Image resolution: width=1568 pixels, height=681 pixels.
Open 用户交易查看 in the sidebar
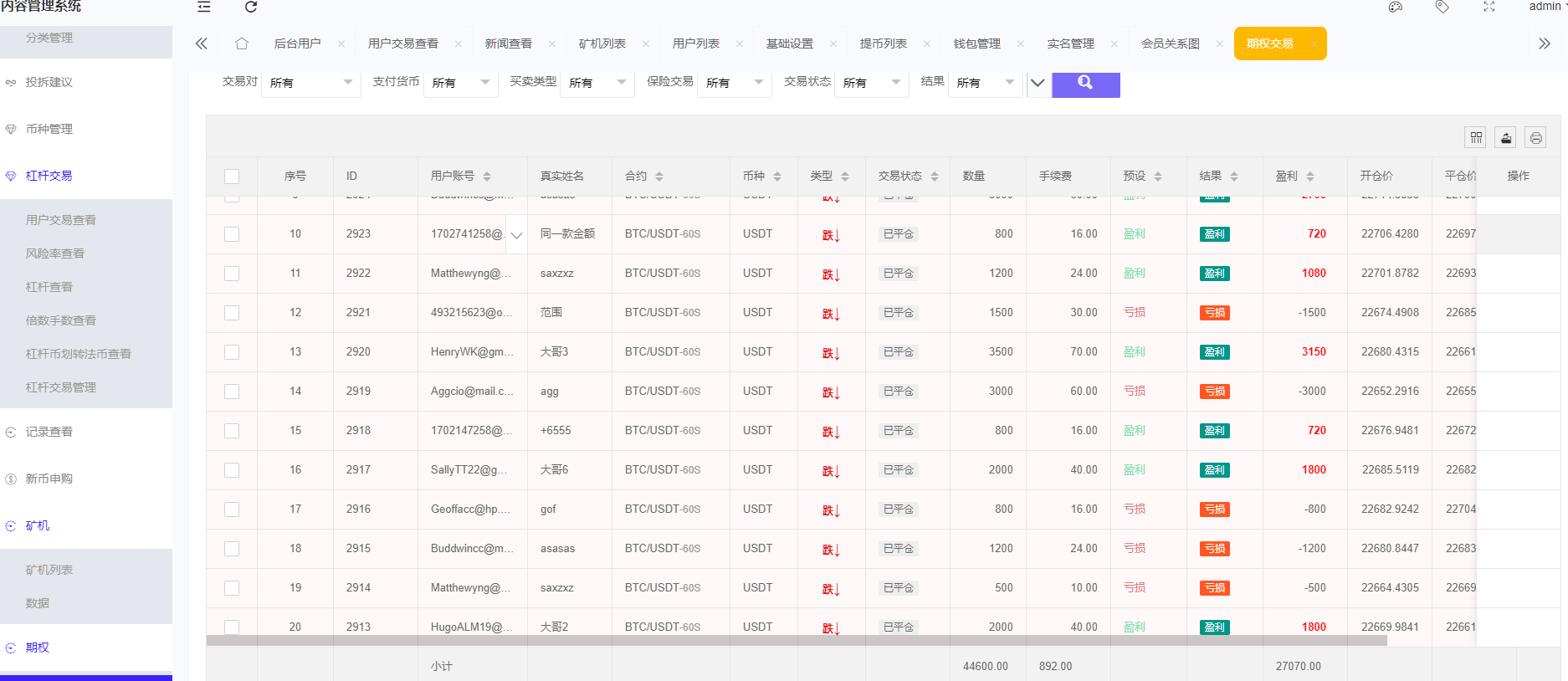(x=61, y=220)
